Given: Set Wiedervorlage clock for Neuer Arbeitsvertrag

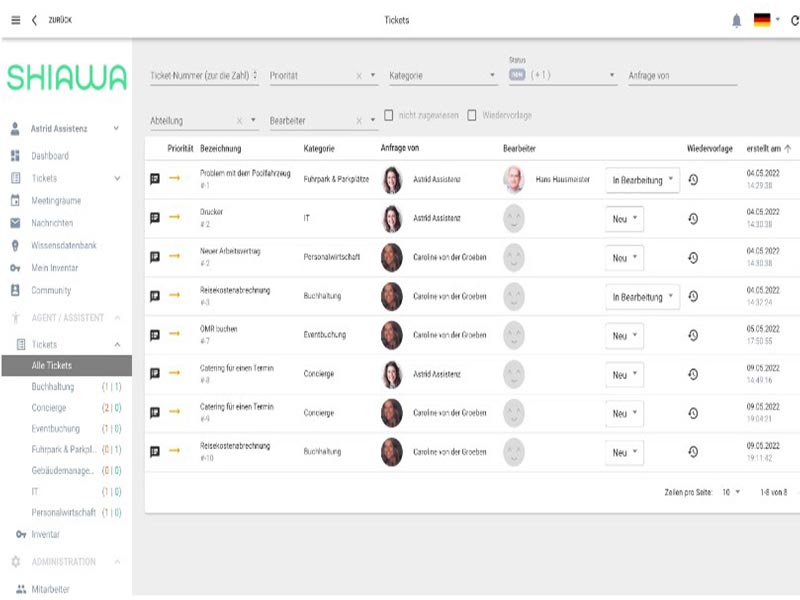Looking at the screenshot, I should tap(693, 258).
